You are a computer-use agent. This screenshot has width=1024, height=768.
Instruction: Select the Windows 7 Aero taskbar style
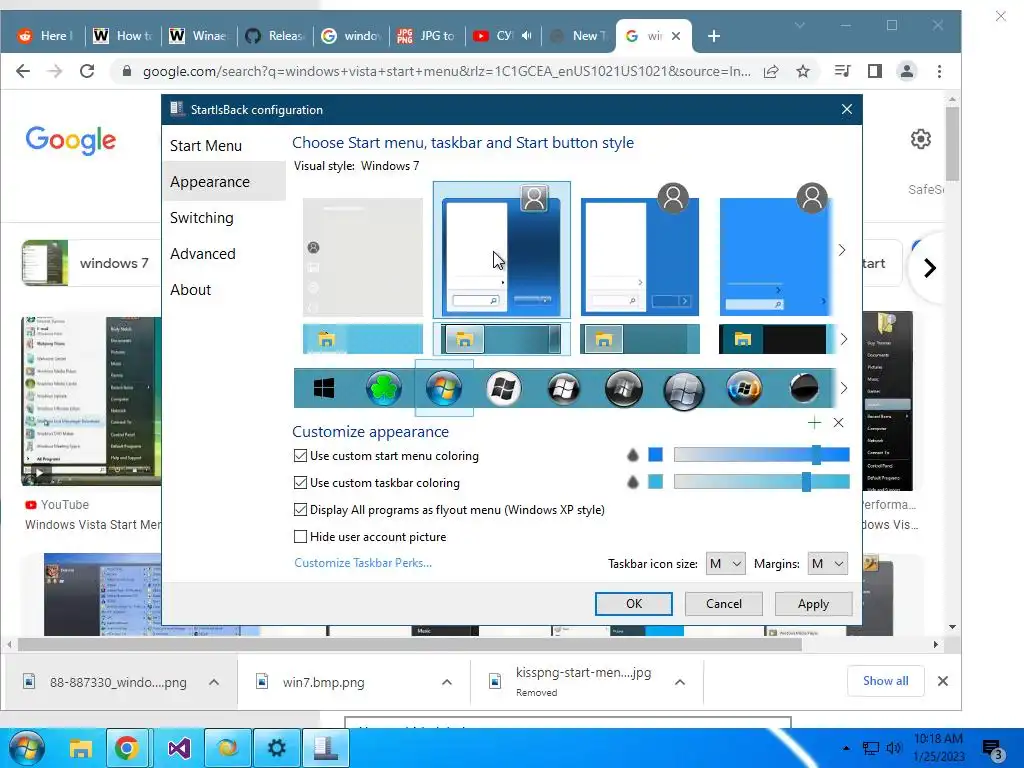tap(501, 339)
